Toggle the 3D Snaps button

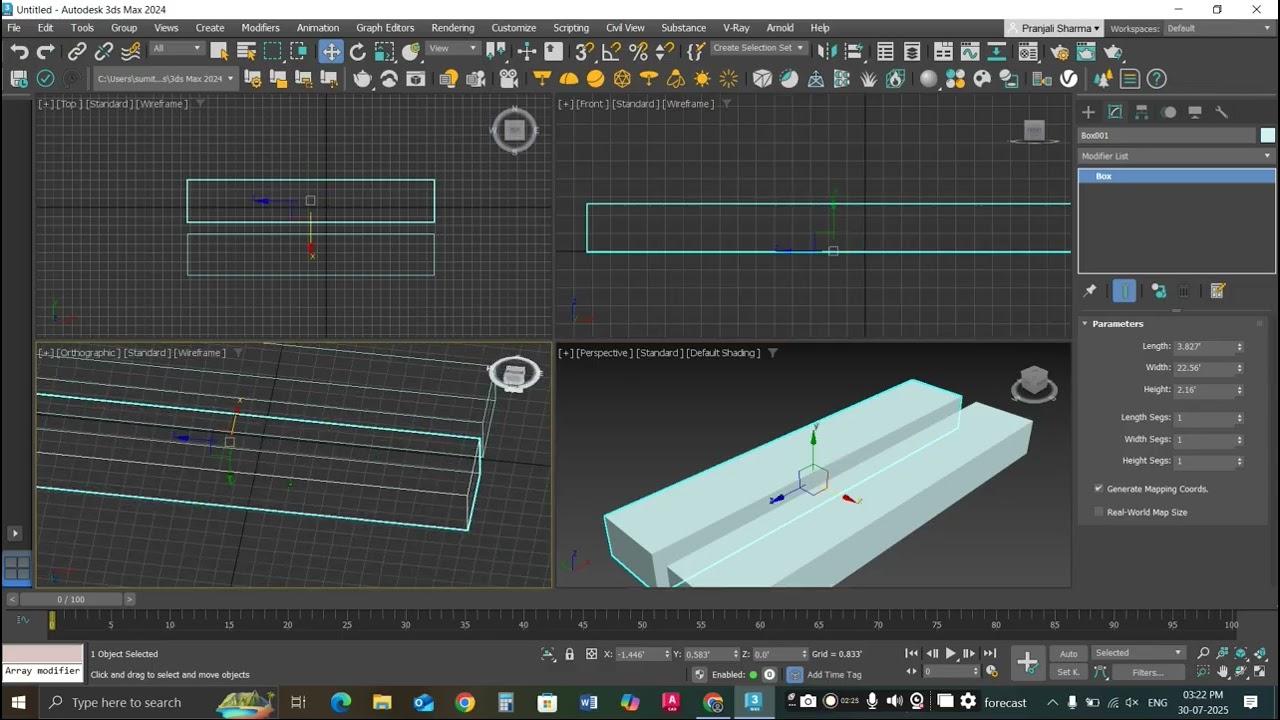point(585,52)
